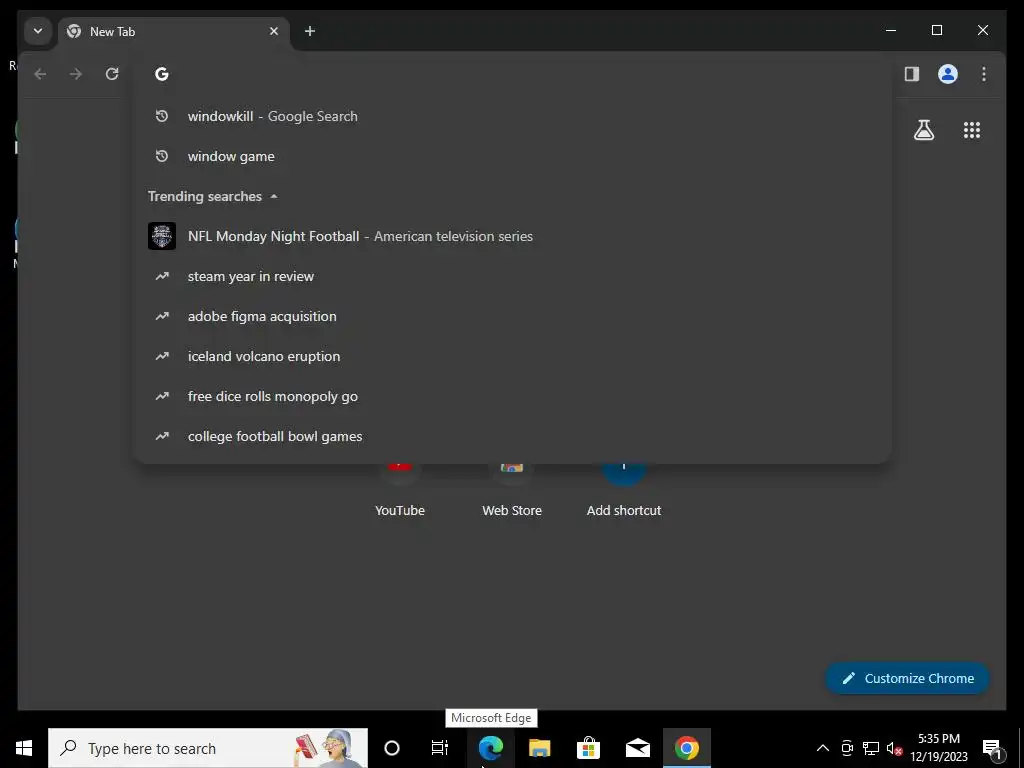1024x768 pixels.
Task: Click history icon beside window game
Action: [x=162, y=156]
